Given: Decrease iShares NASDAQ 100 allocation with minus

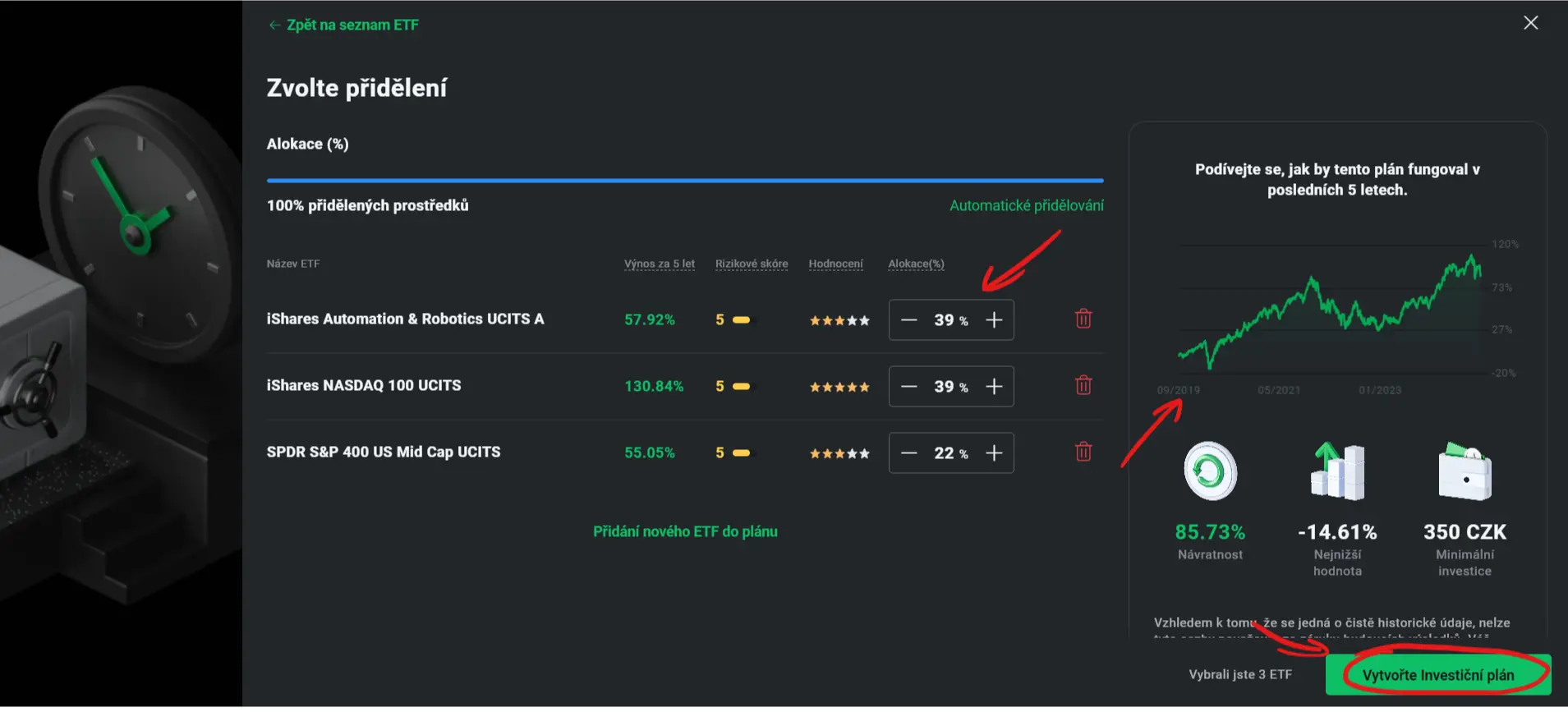Looking at the screenshot, I should click(908, 386).
